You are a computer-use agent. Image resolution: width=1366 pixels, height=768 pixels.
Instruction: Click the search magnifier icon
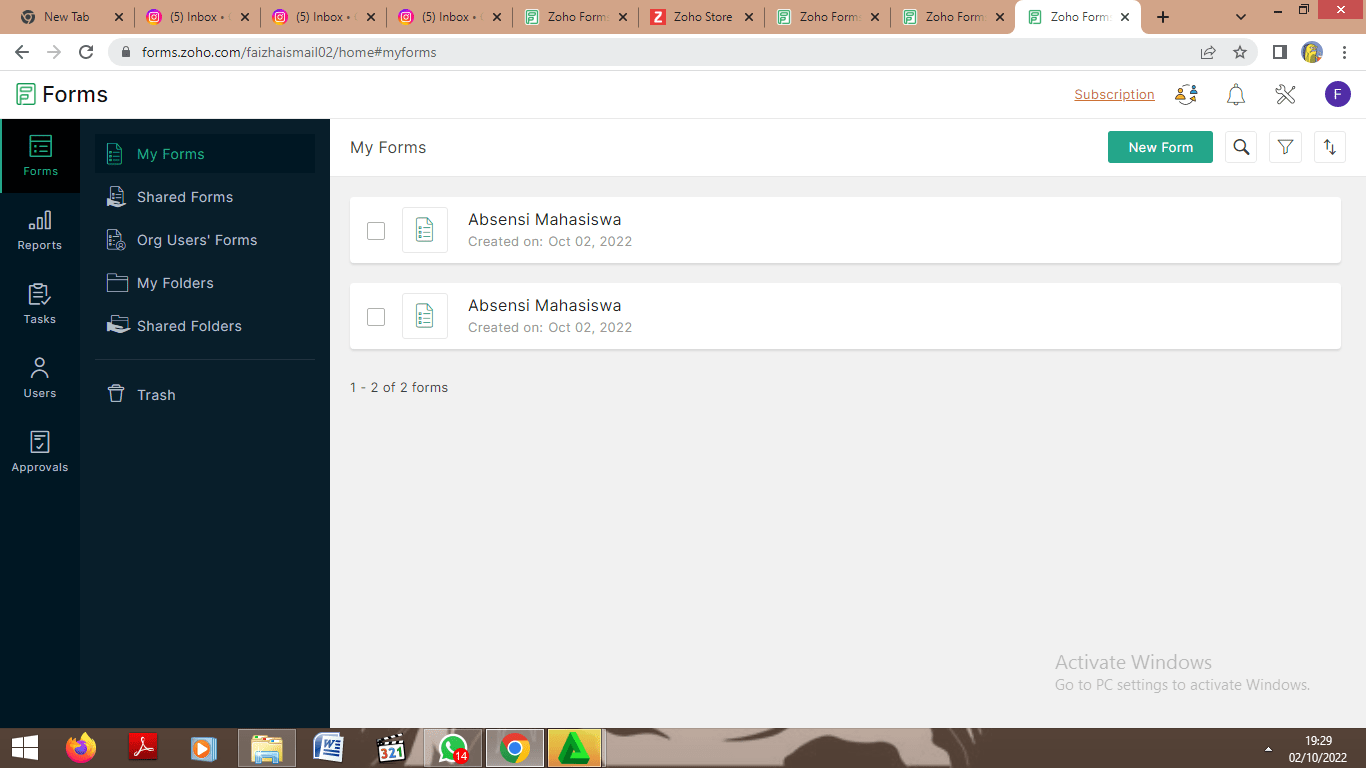click(x=1241, y=147)
